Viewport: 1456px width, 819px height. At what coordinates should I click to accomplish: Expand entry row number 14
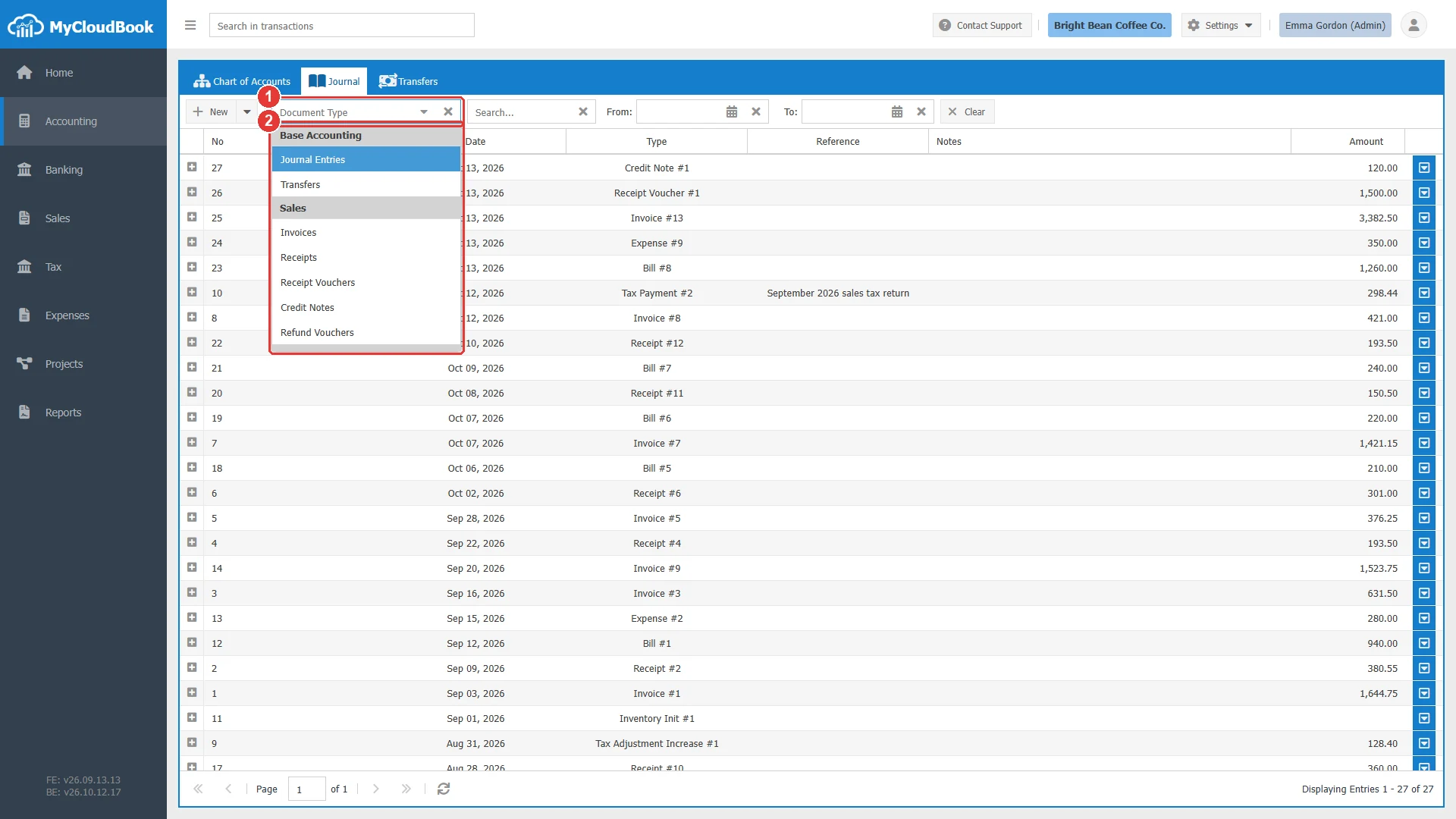(x=192, y=567)
